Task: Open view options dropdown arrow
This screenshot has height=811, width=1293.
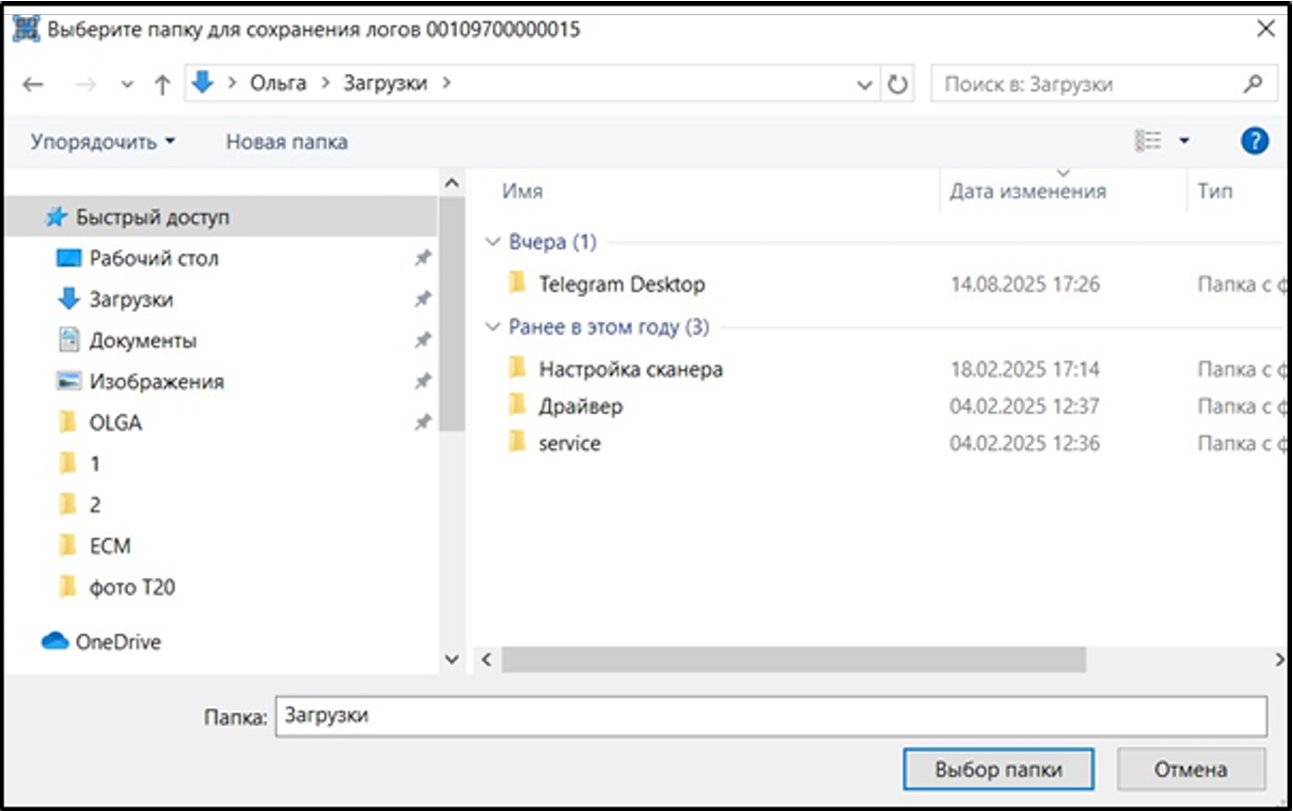Action: (1184, 141)
